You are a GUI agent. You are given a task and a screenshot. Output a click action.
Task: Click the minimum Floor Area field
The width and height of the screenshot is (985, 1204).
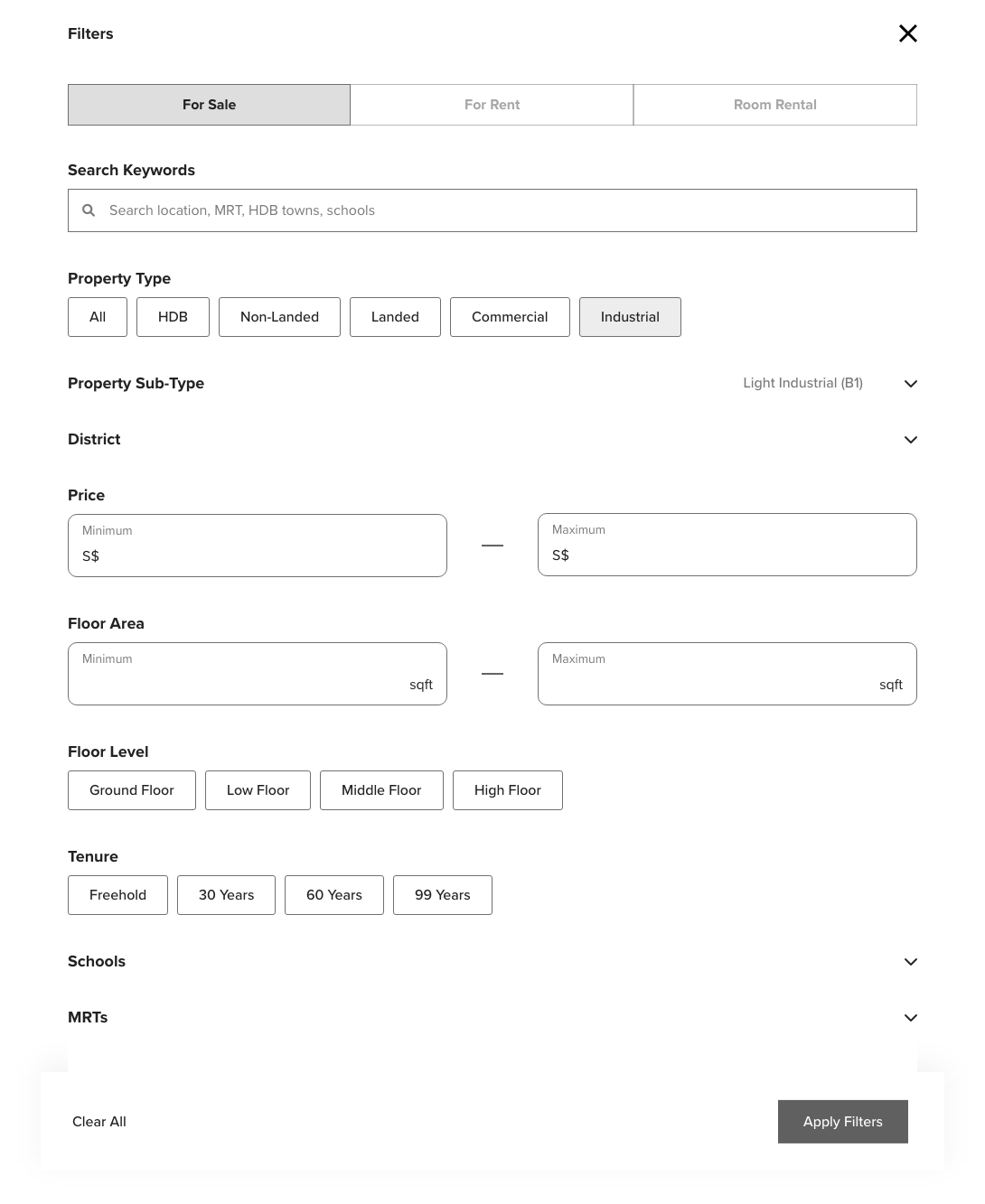(x=258, y=674)
